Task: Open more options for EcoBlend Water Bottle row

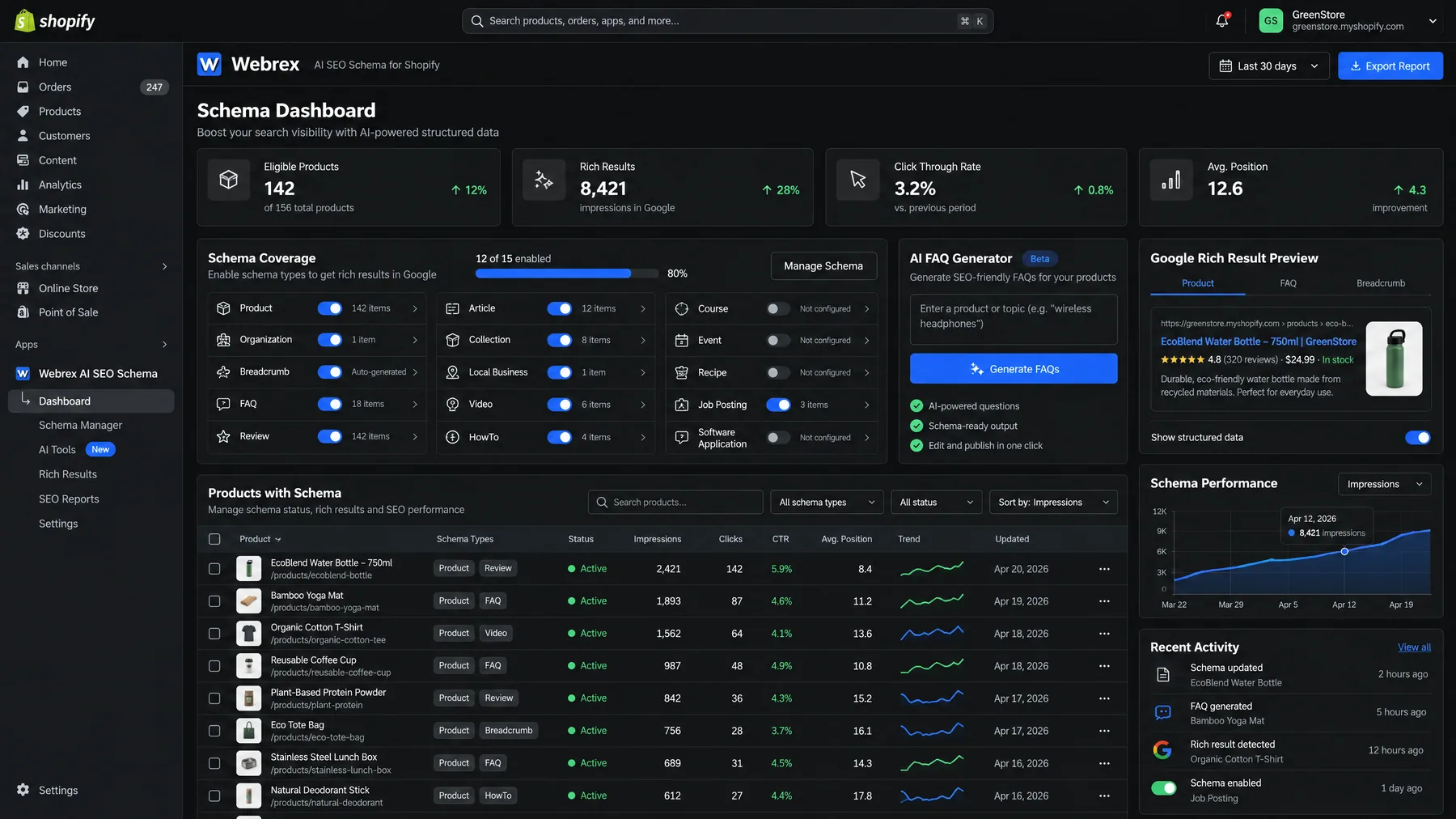Action: point(1104,569)
